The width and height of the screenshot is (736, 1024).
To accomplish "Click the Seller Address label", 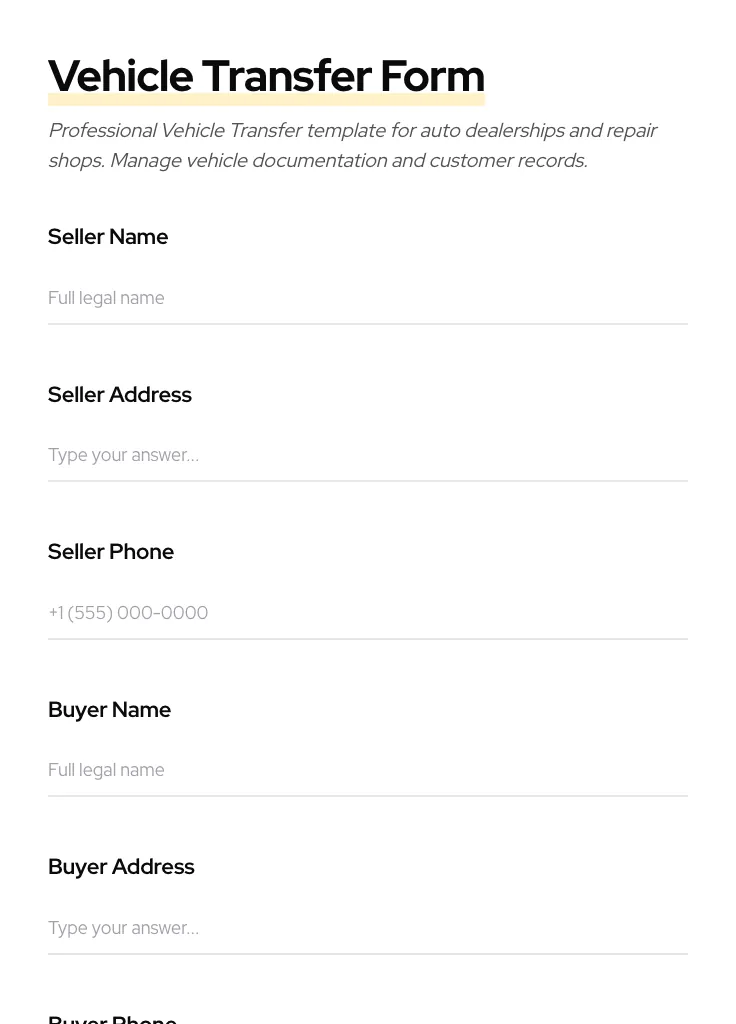I will coord(120,395).
